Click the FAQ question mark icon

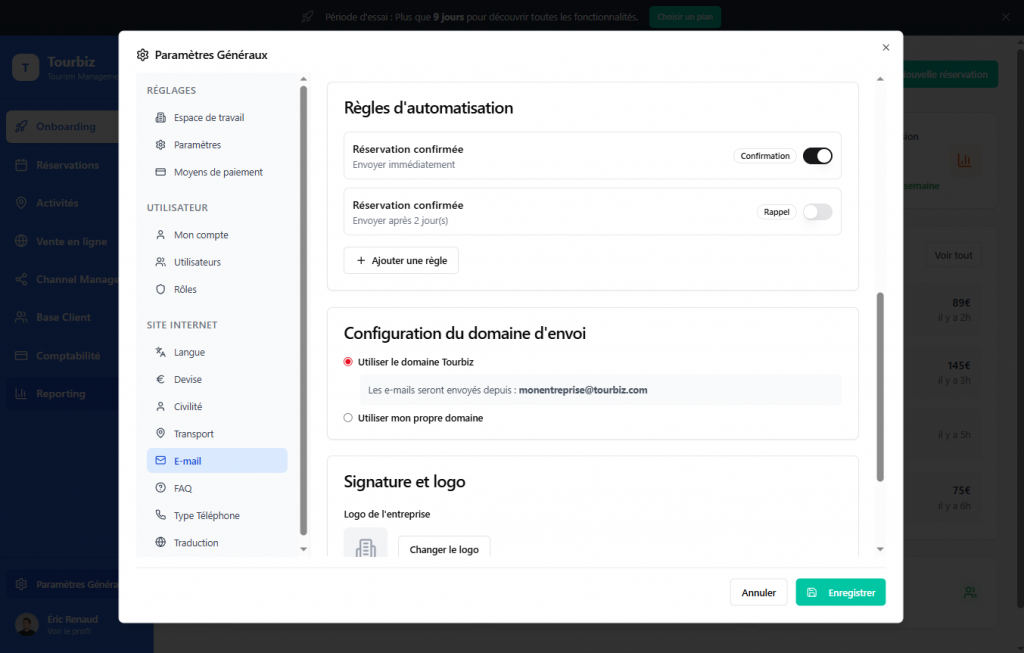click(161, 489)
